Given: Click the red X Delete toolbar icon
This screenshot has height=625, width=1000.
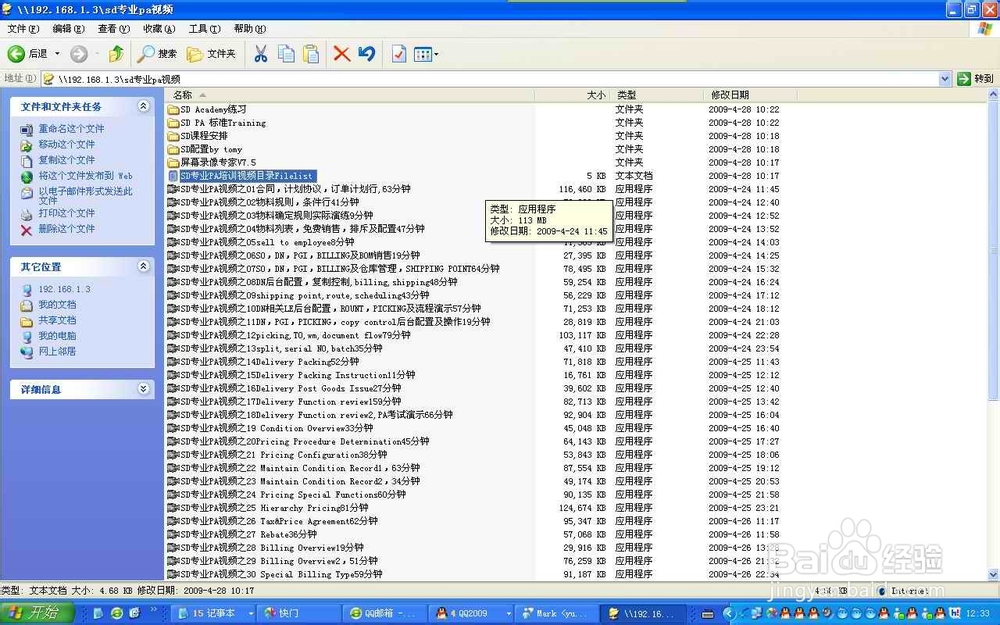Looking at the screenshot, I should tap(340, 54).
